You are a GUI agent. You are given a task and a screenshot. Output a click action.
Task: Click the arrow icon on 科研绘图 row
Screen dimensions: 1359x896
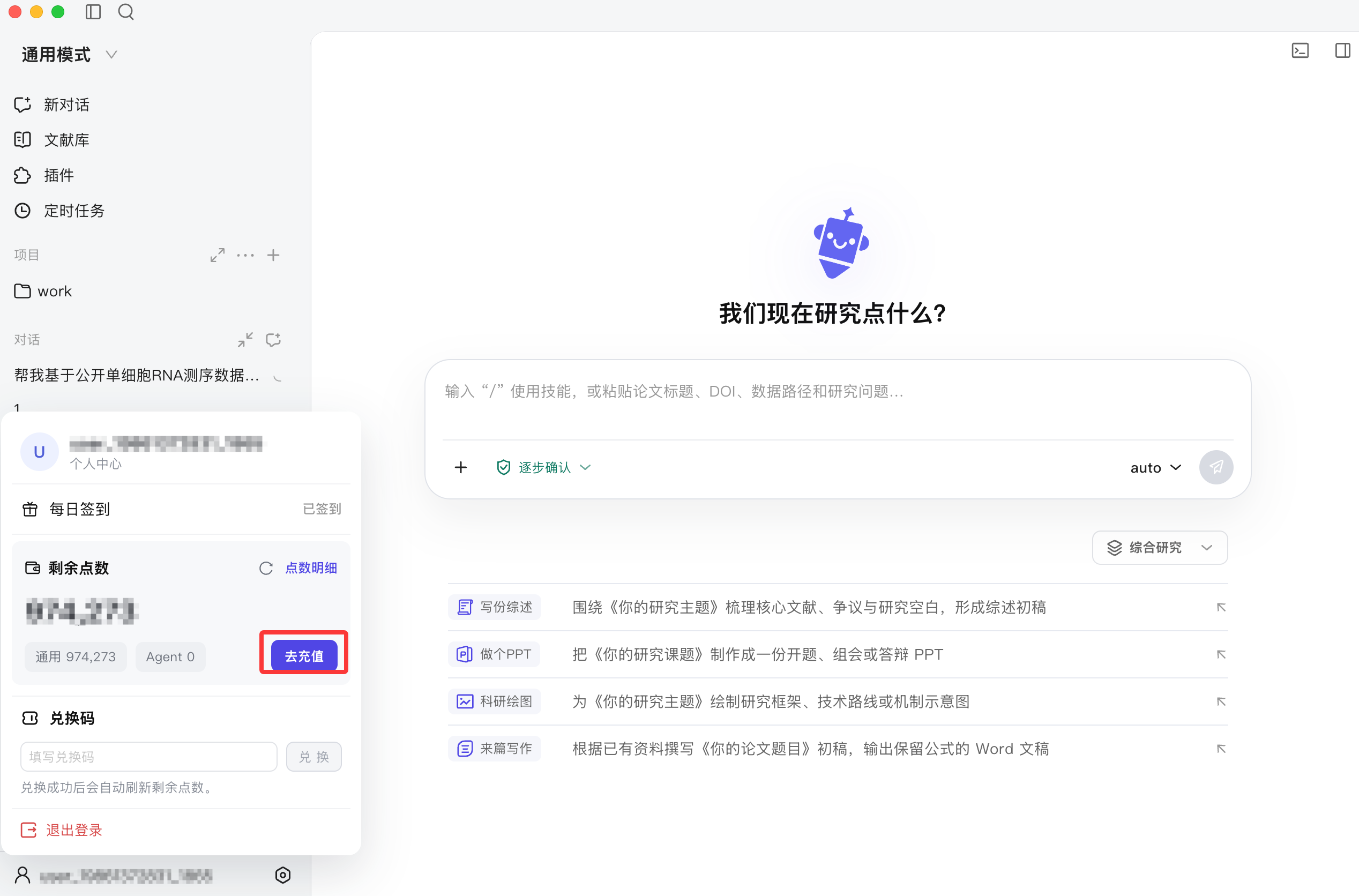point(1221,701)
